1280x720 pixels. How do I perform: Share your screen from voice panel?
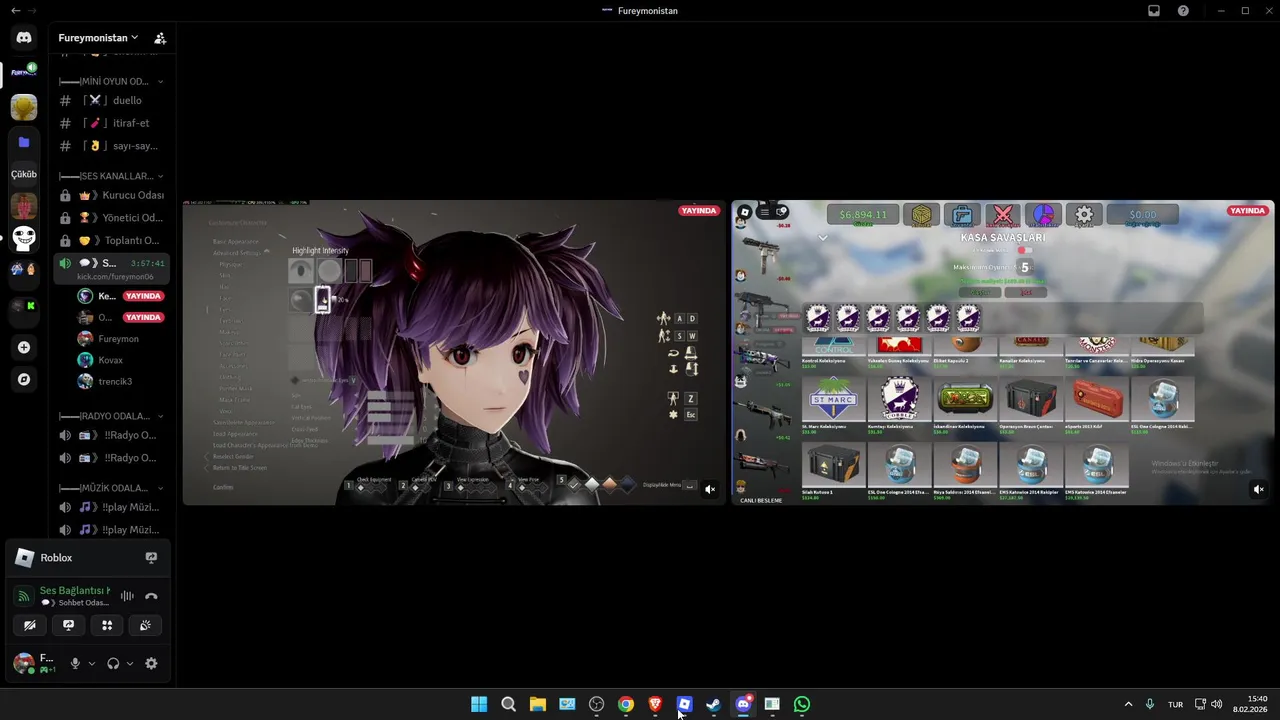[68, 625]
